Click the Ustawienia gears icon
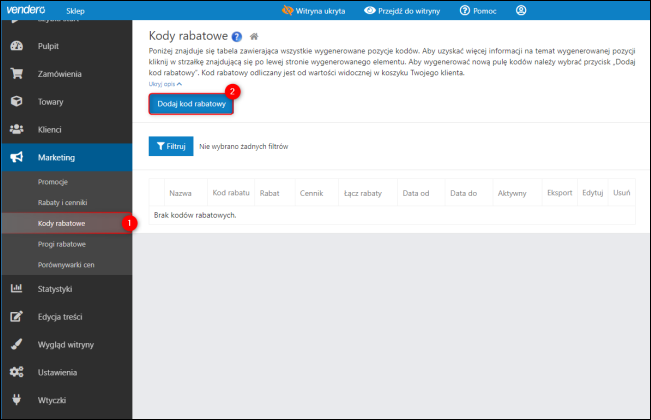The image size is (651, 420). (x=17, y=372)
